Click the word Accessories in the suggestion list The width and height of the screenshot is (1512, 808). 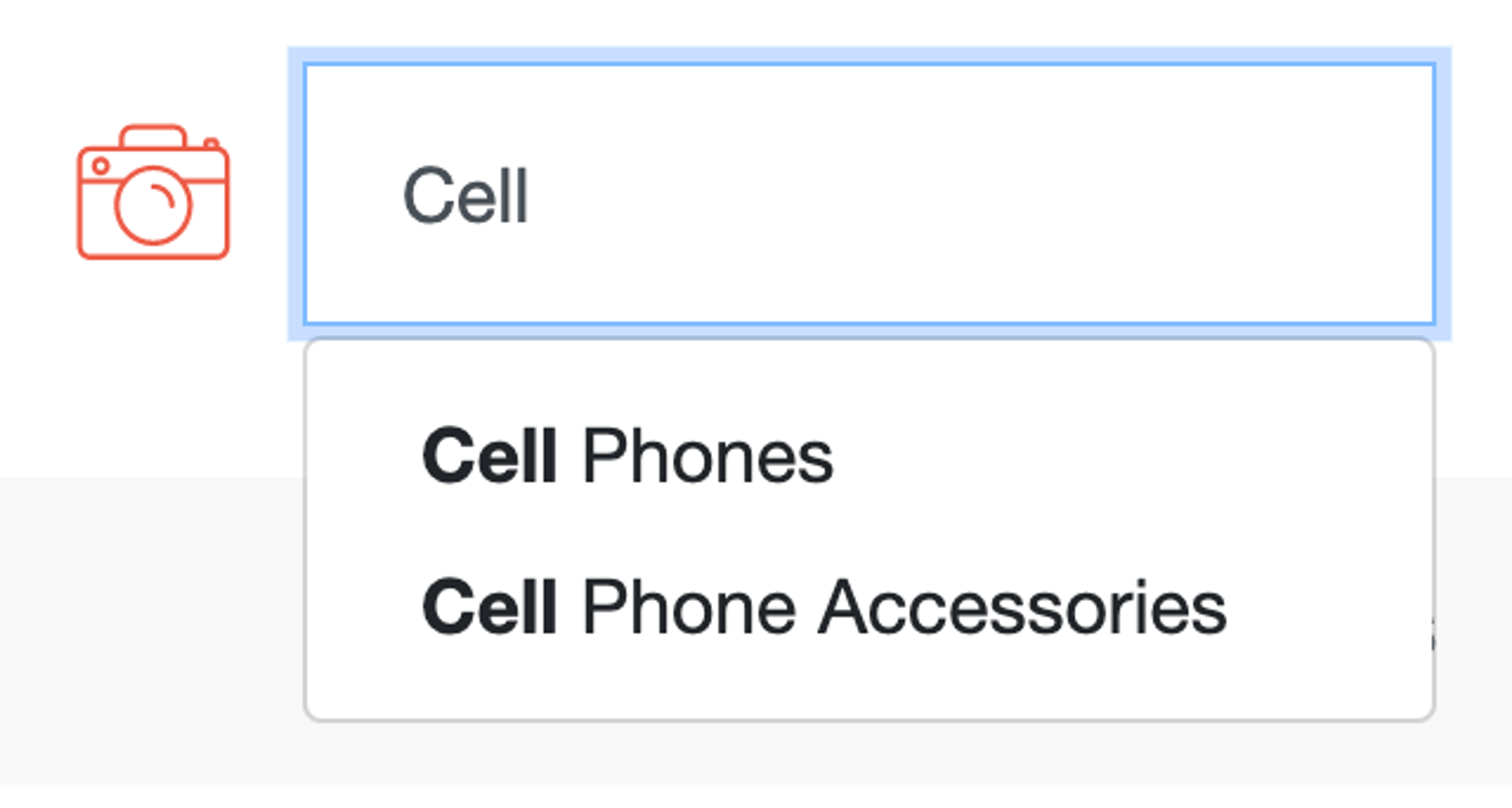[x=1022, y=607]
